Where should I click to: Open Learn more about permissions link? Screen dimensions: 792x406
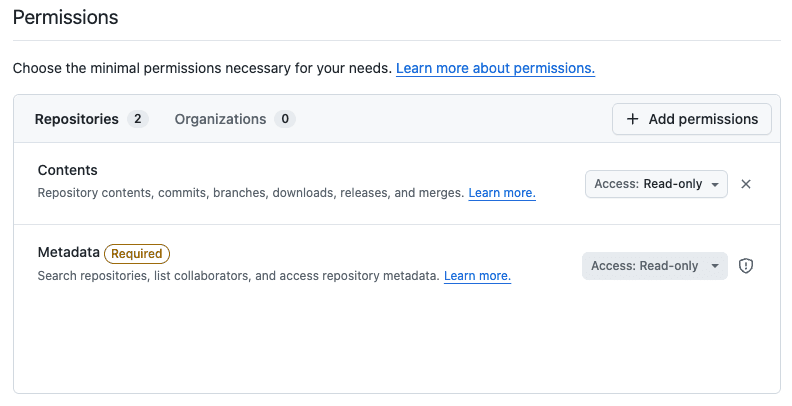point(495,68)
